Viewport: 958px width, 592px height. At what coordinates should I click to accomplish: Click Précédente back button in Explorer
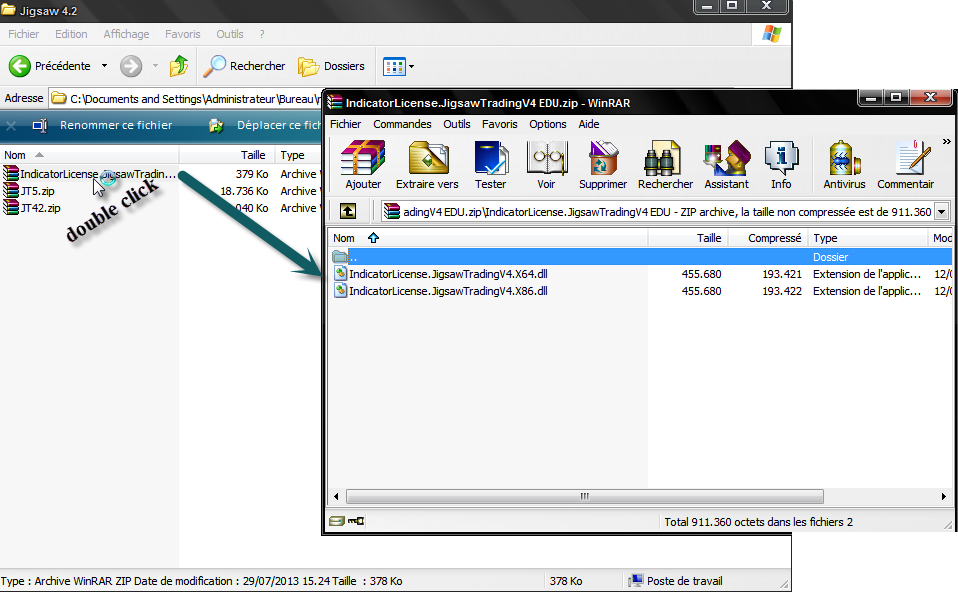(49, 66)
